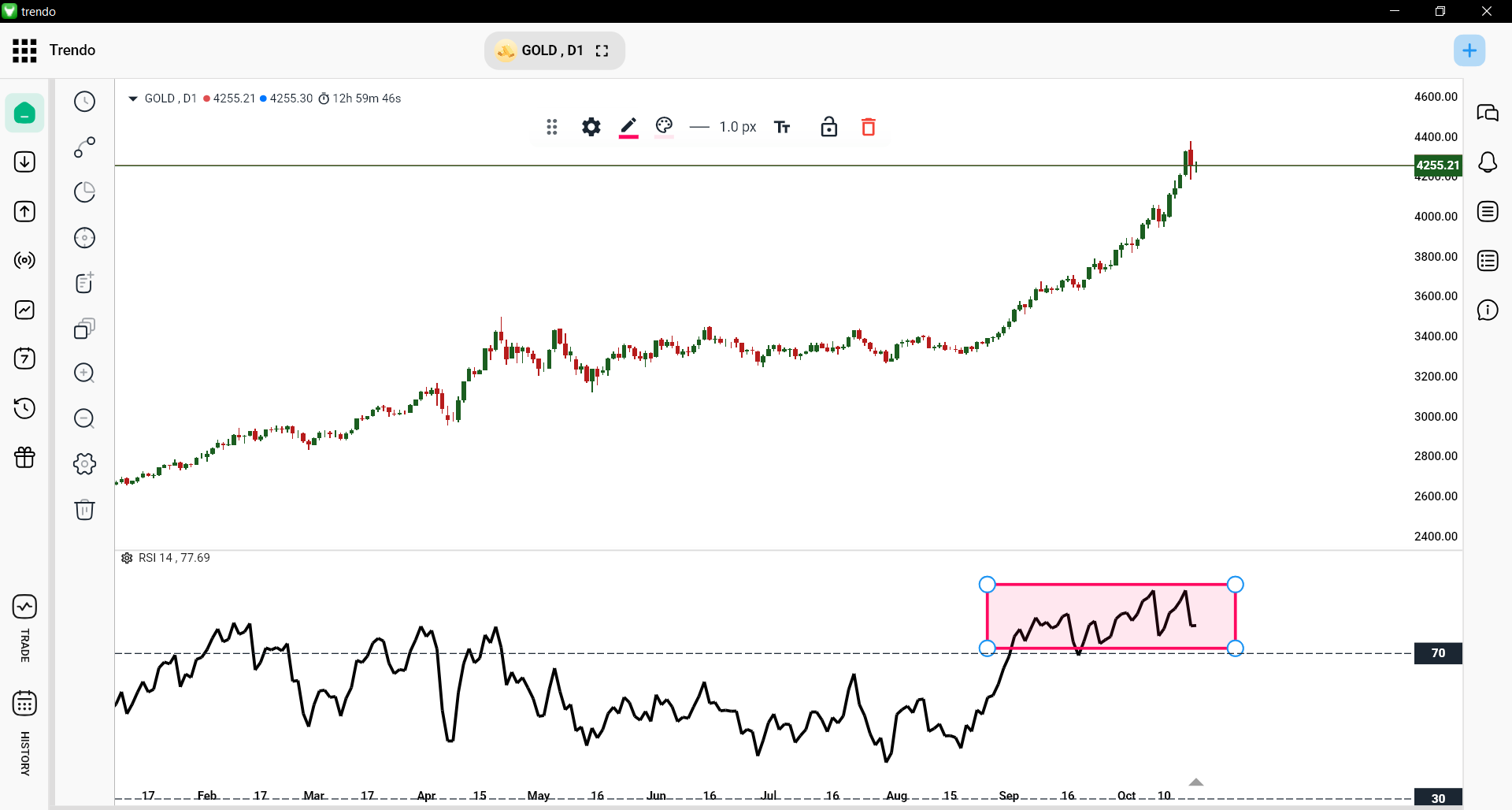Toggle the pencil drawing tool
Screen dimensions: 1512x810
click(628, 127)
